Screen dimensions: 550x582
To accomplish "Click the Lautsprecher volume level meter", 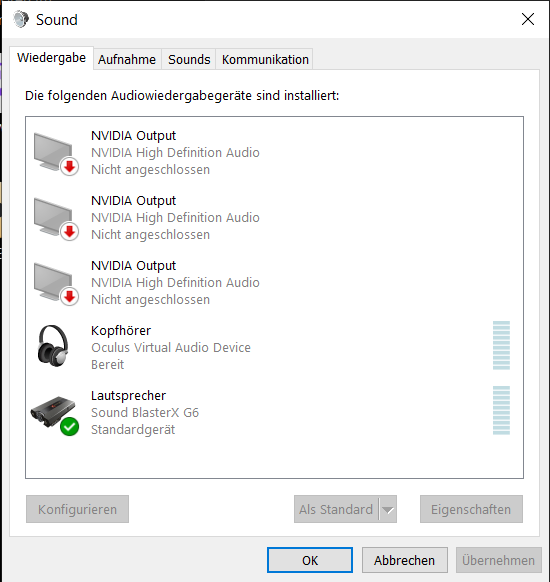I will coord(501,410).
